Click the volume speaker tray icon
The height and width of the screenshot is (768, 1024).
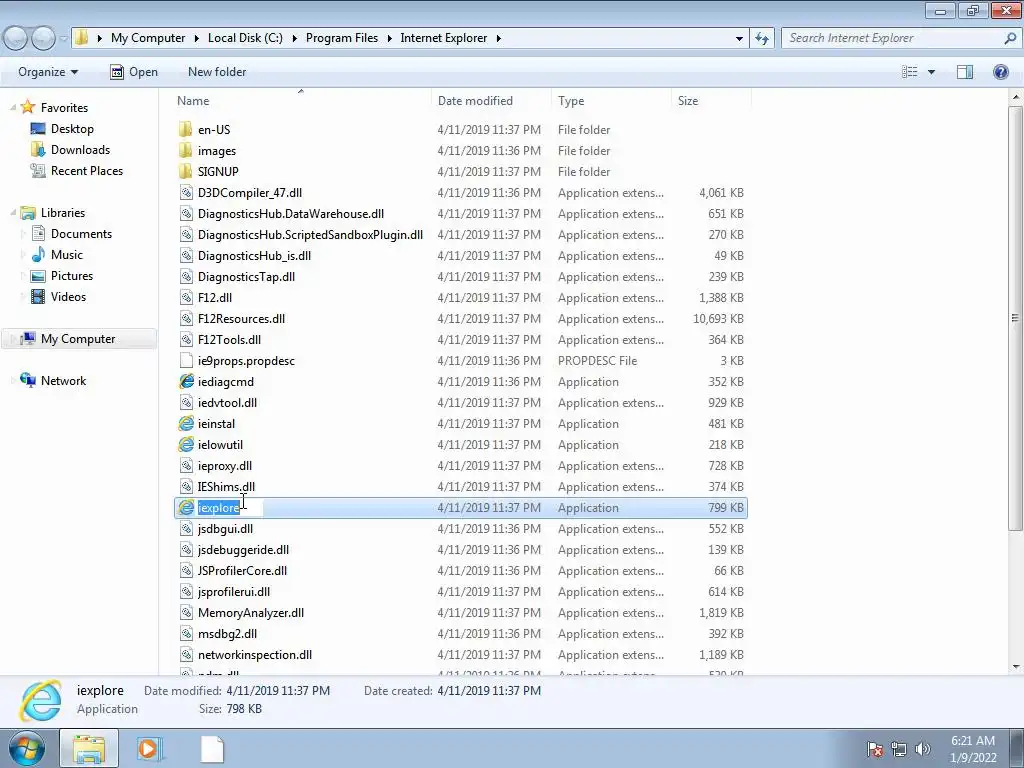[922, 749]
